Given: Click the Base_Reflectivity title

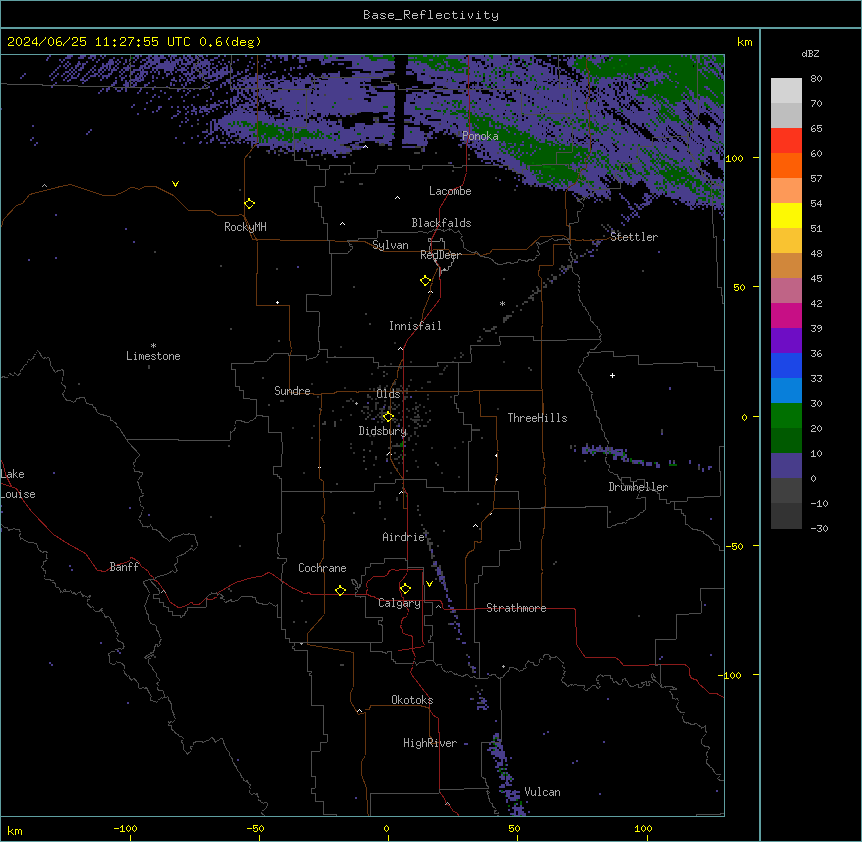Looking at the screenshot, I should (431, 15).
